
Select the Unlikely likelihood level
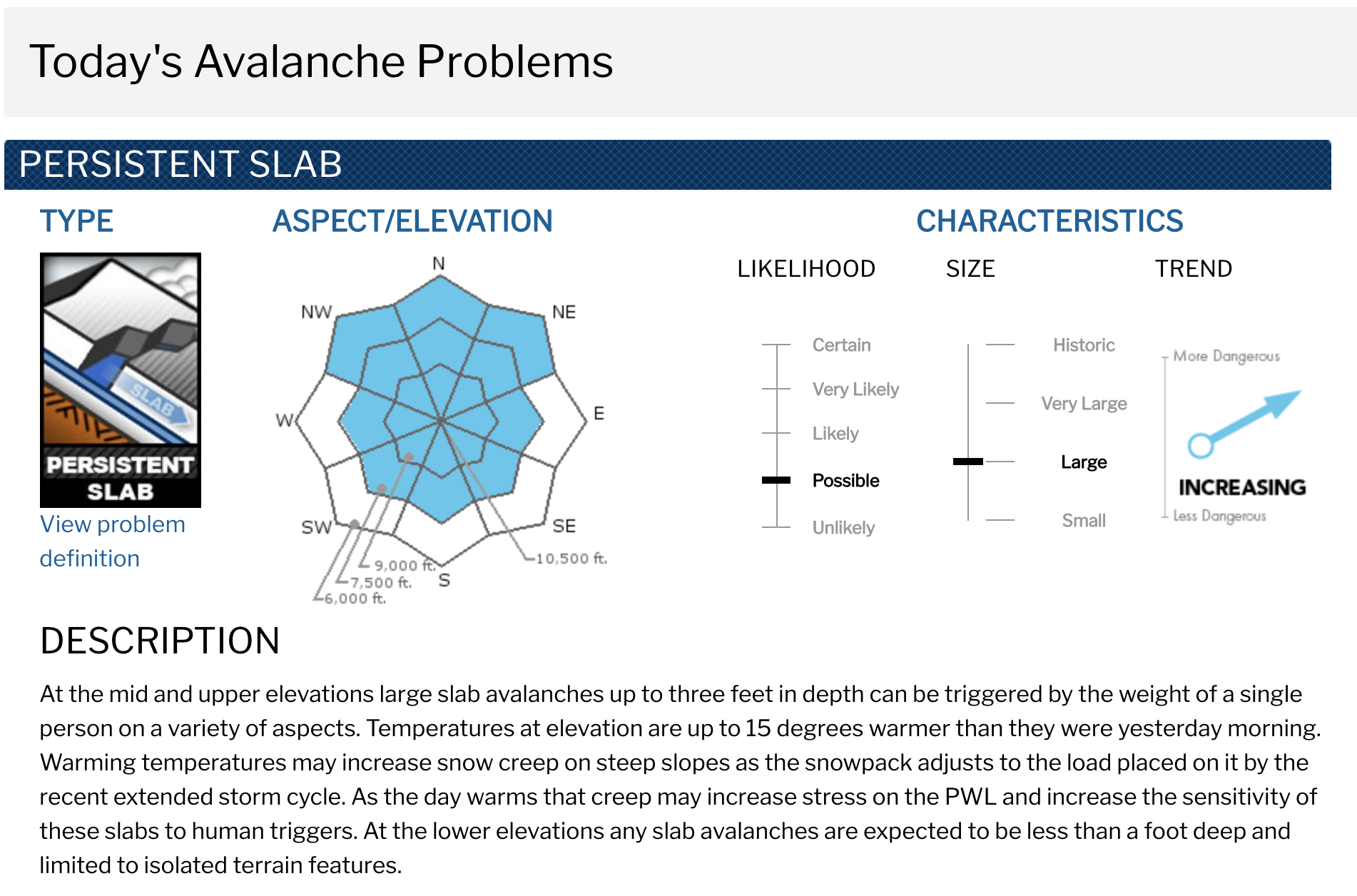843,528
